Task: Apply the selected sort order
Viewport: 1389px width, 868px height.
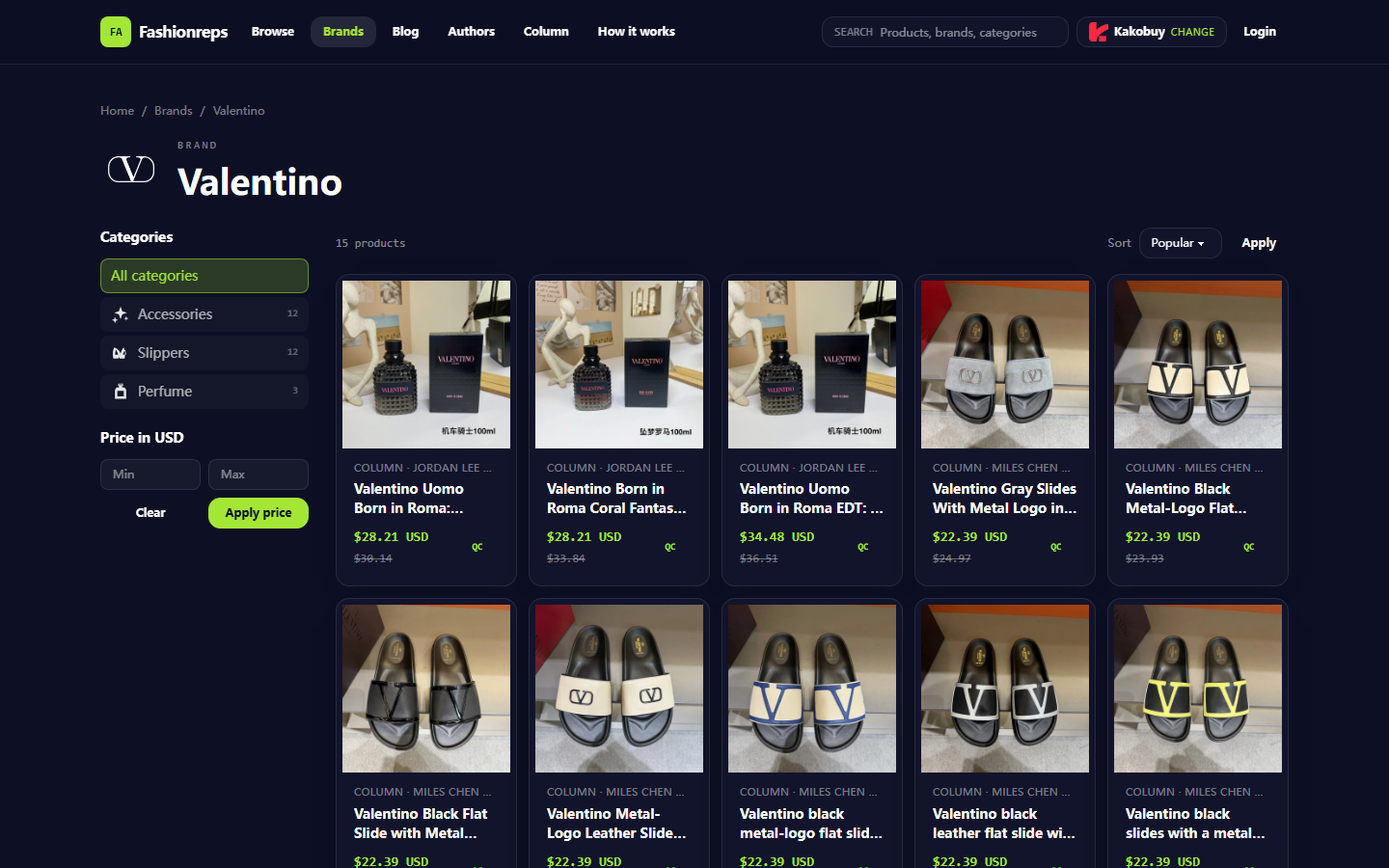Action: (1259, 243)
